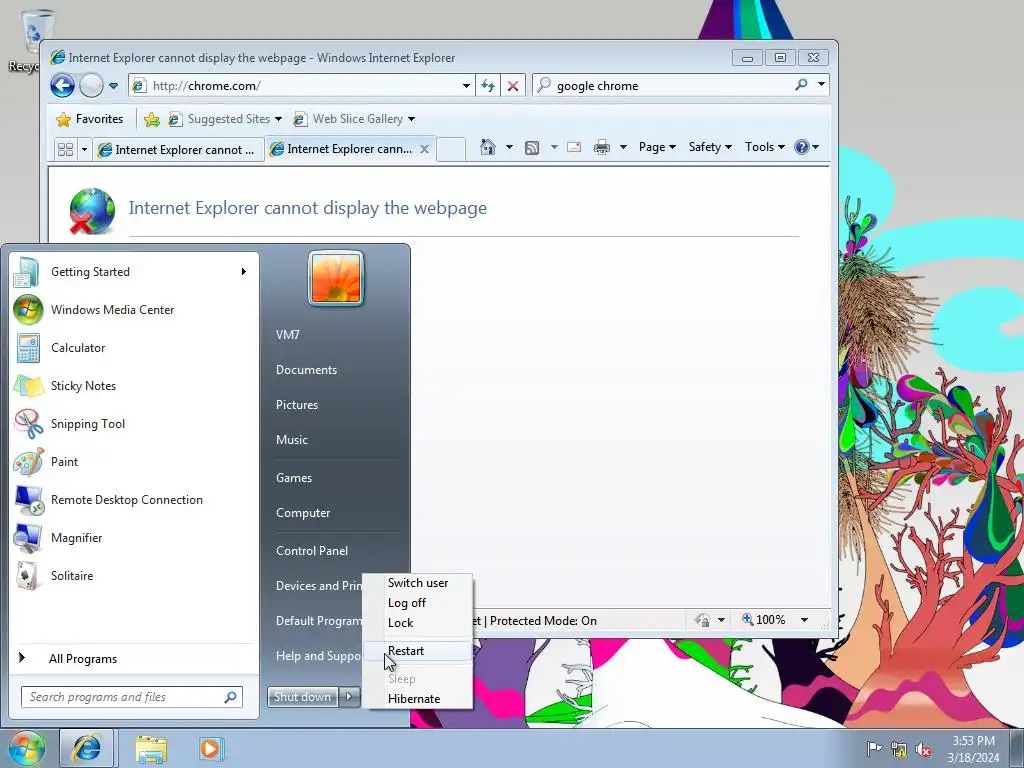Click the Shut down button

tap(303, 697)
